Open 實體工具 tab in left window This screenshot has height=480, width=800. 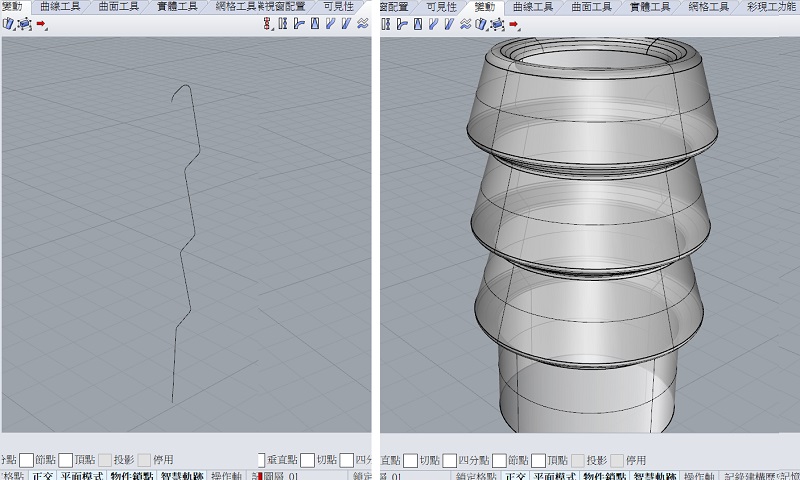pyautogui.click(x=177, y=7)
